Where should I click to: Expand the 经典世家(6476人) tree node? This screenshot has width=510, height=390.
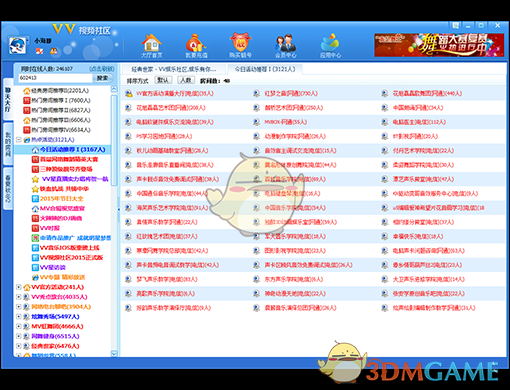[19, 346]
